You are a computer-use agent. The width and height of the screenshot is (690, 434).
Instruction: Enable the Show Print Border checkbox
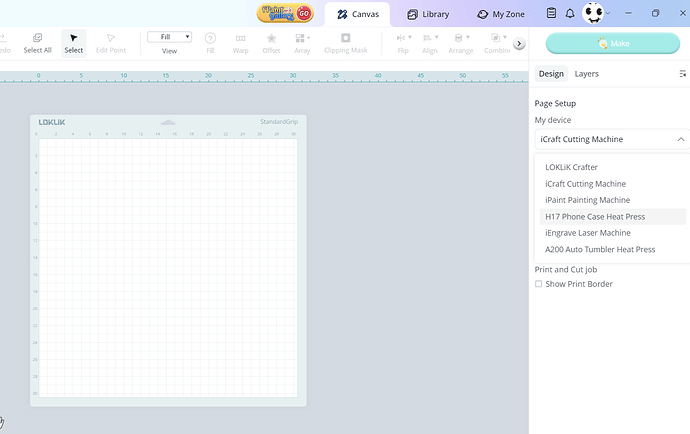coord(539,284)
